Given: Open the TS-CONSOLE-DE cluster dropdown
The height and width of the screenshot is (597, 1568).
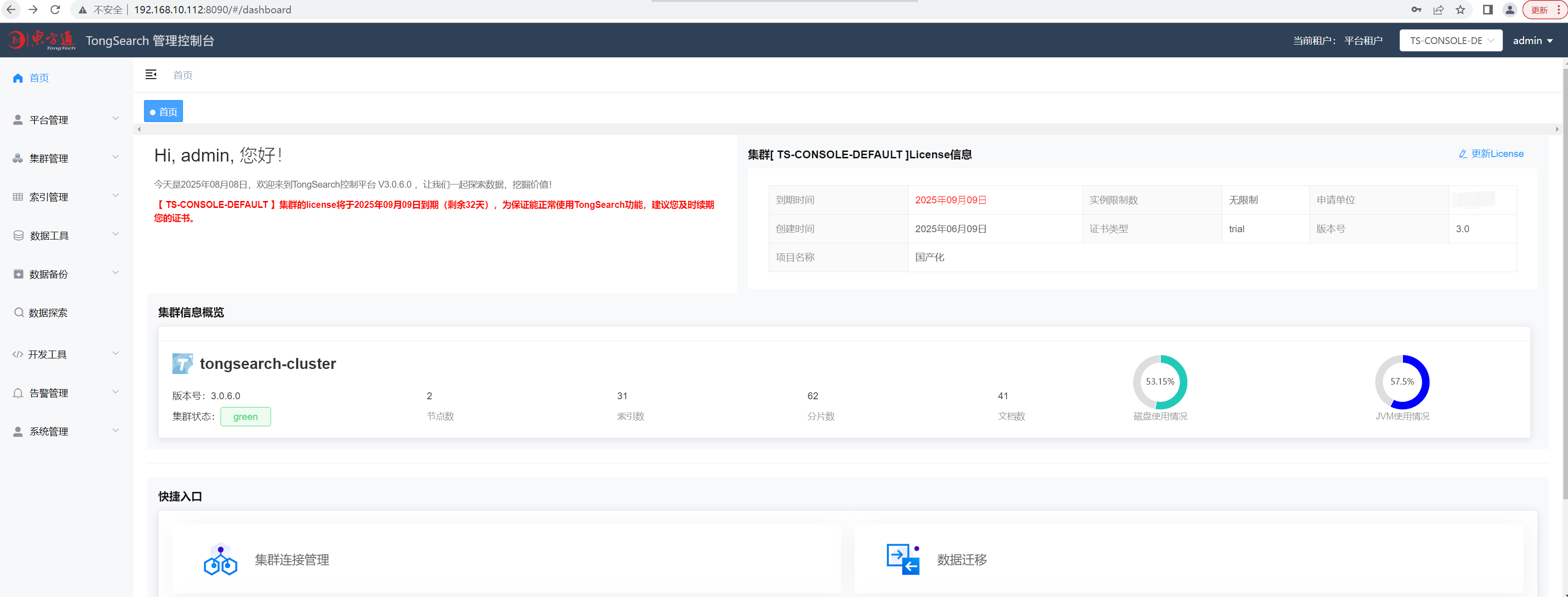Looking at the screenshot, I should click(1451, 41).
